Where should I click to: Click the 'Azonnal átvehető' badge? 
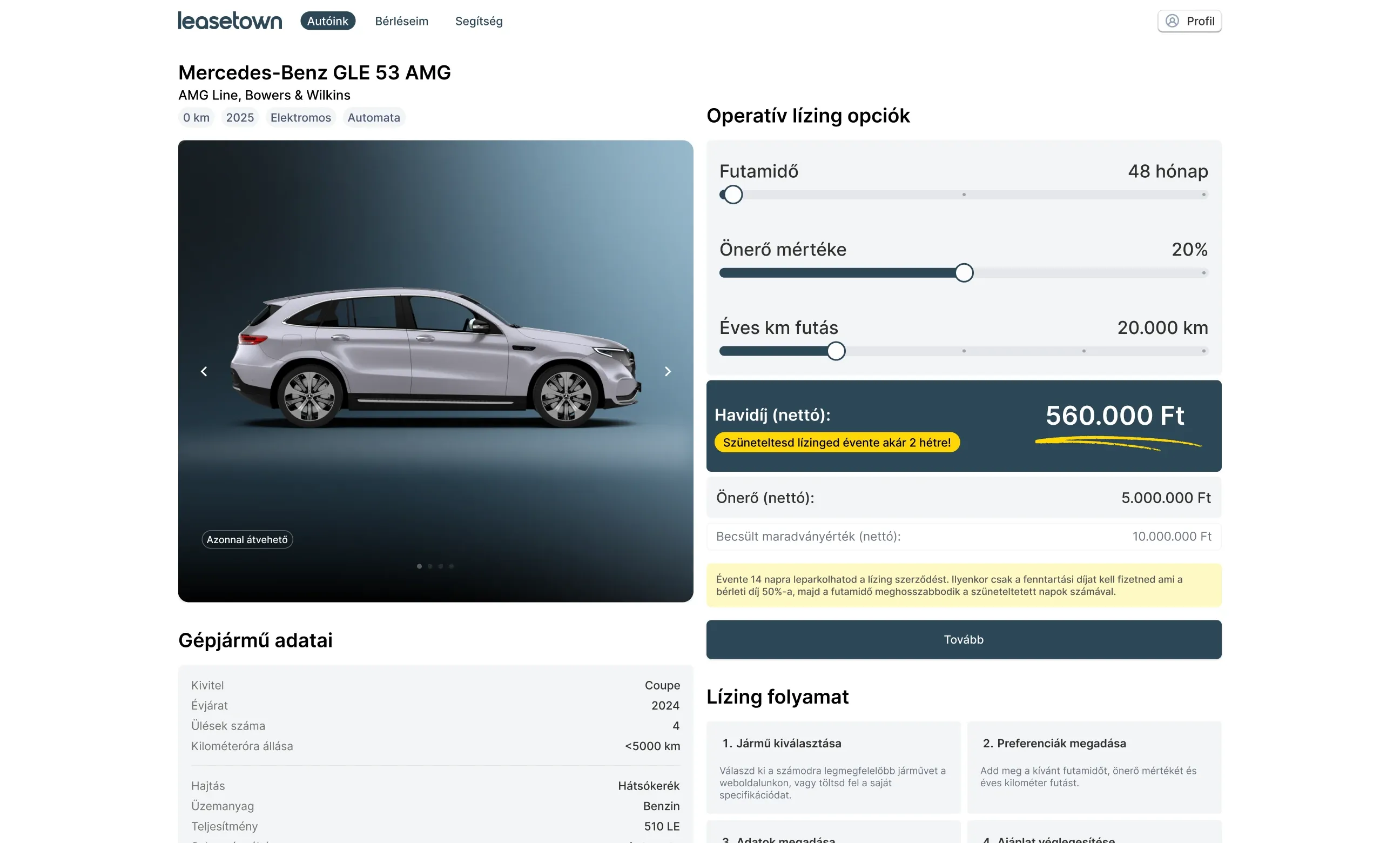coord(247,540)
